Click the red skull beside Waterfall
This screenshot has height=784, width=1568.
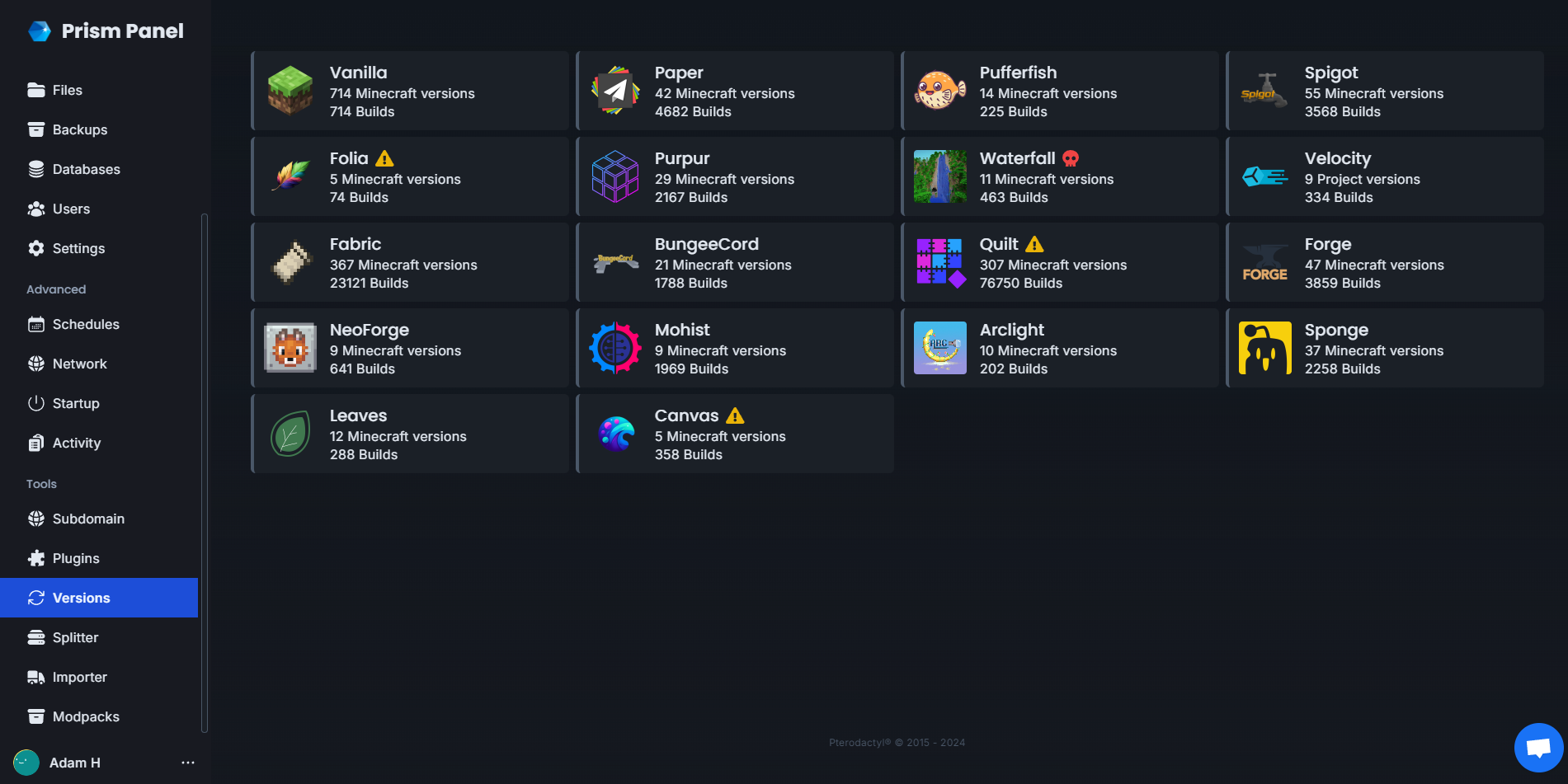pyautogui.click(x=1071, y=158)
